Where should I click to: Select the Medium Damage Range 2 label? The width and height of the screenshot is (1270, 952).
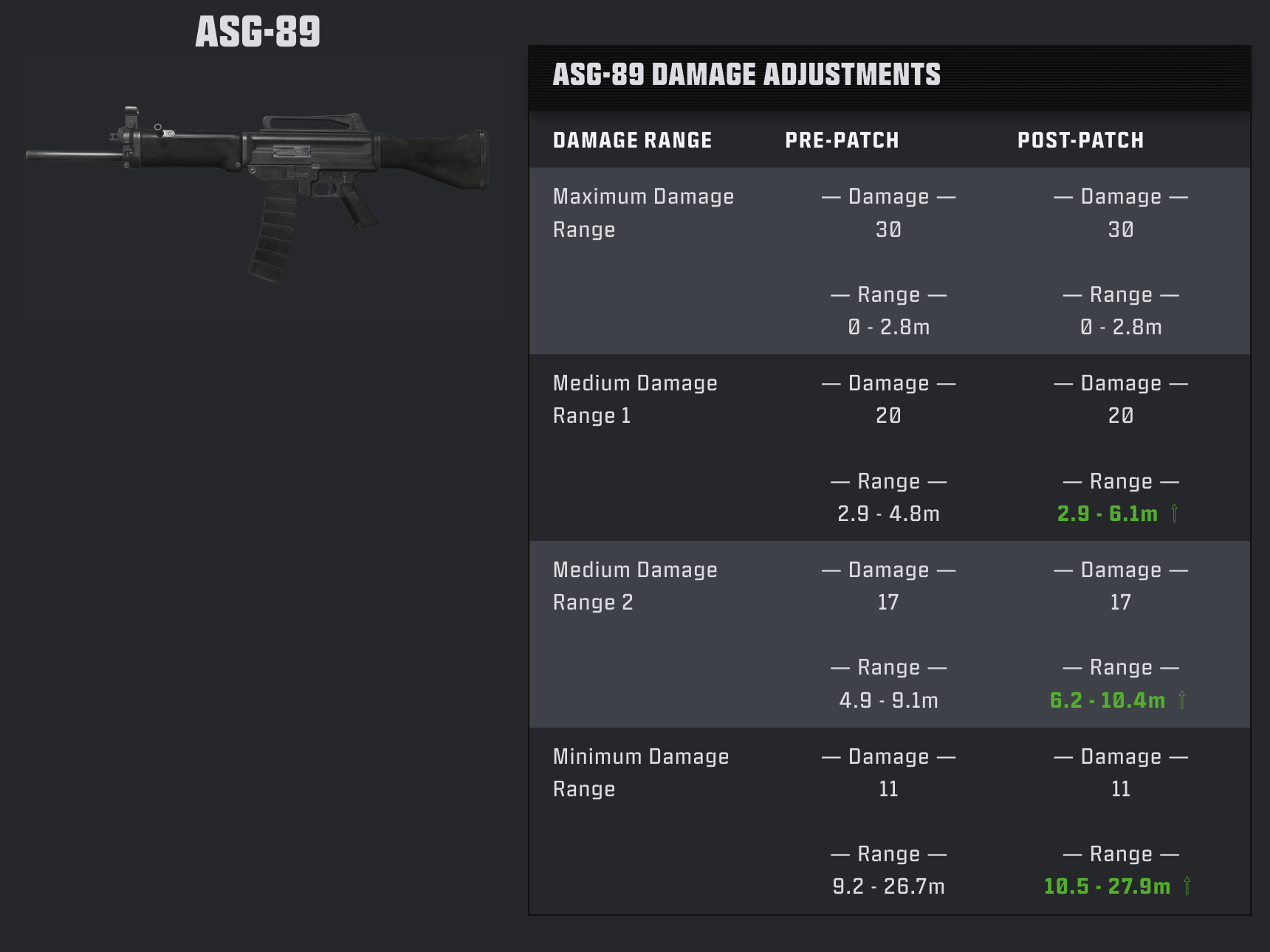point(635,586)
